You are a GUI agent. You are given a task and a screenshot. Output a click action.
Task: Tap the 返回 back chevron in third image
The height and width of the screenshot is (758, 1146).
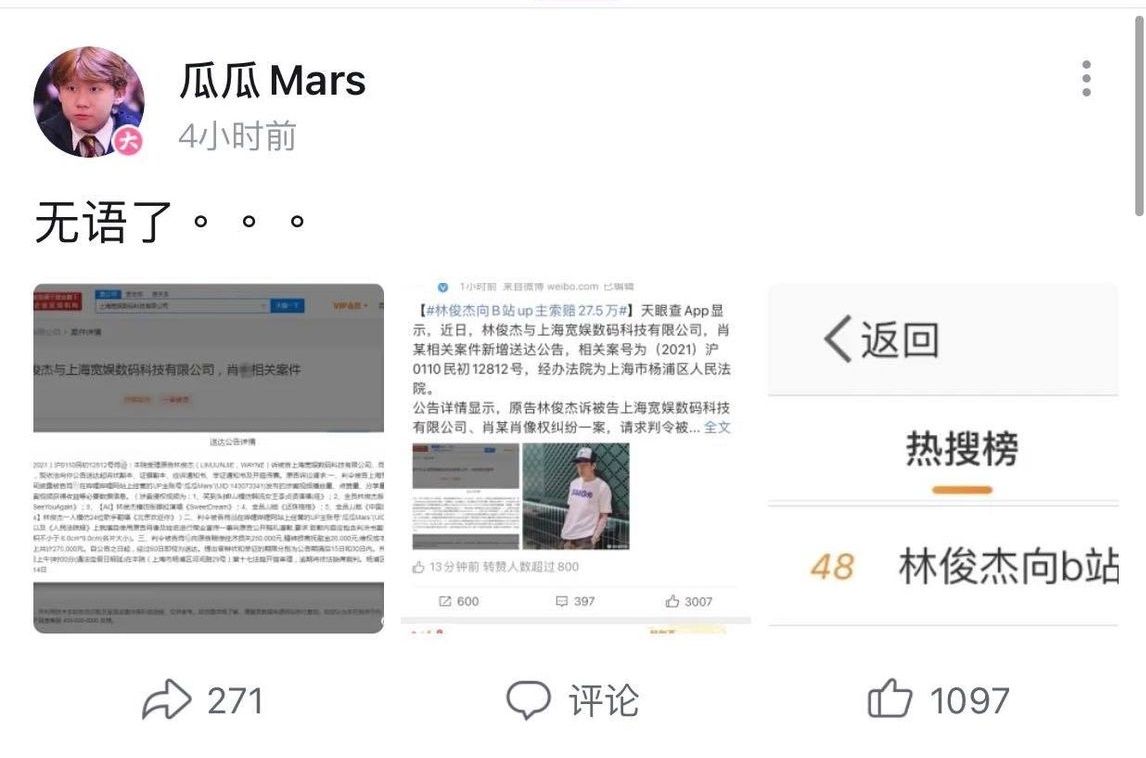coord(838,339)
